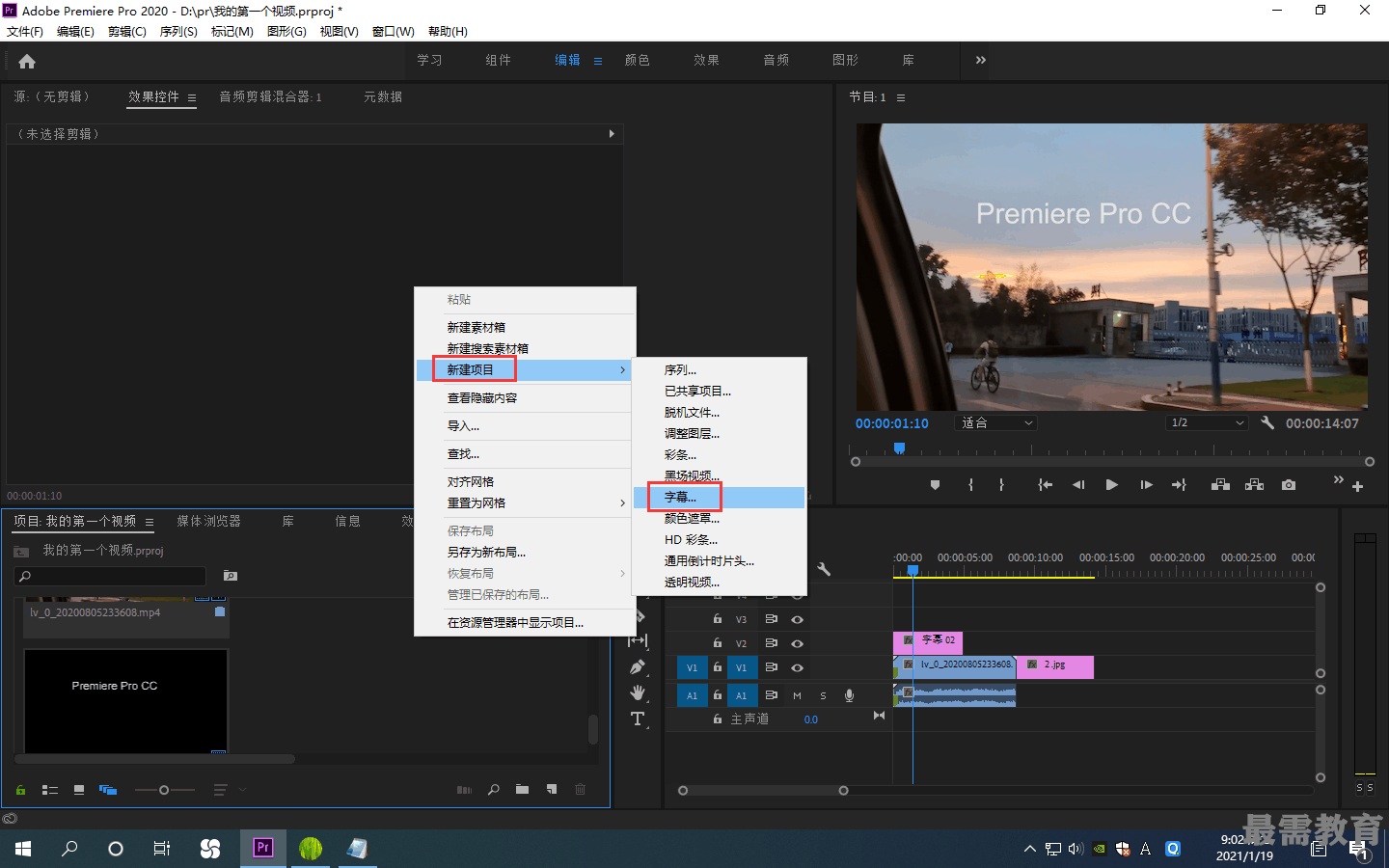Viewport: 1389px width, 868px height.
Task: Toggle sync lock for V1 track
Action: [x=771, y=667]
